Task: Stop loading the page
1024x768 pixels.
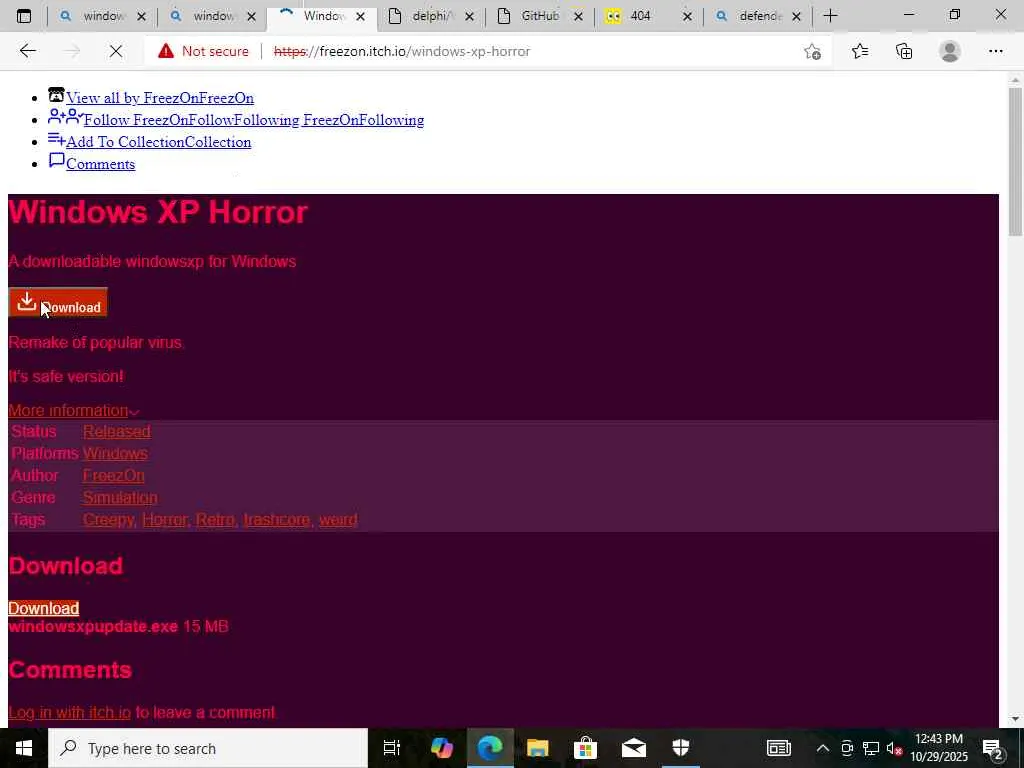Action: click(116, 51)
